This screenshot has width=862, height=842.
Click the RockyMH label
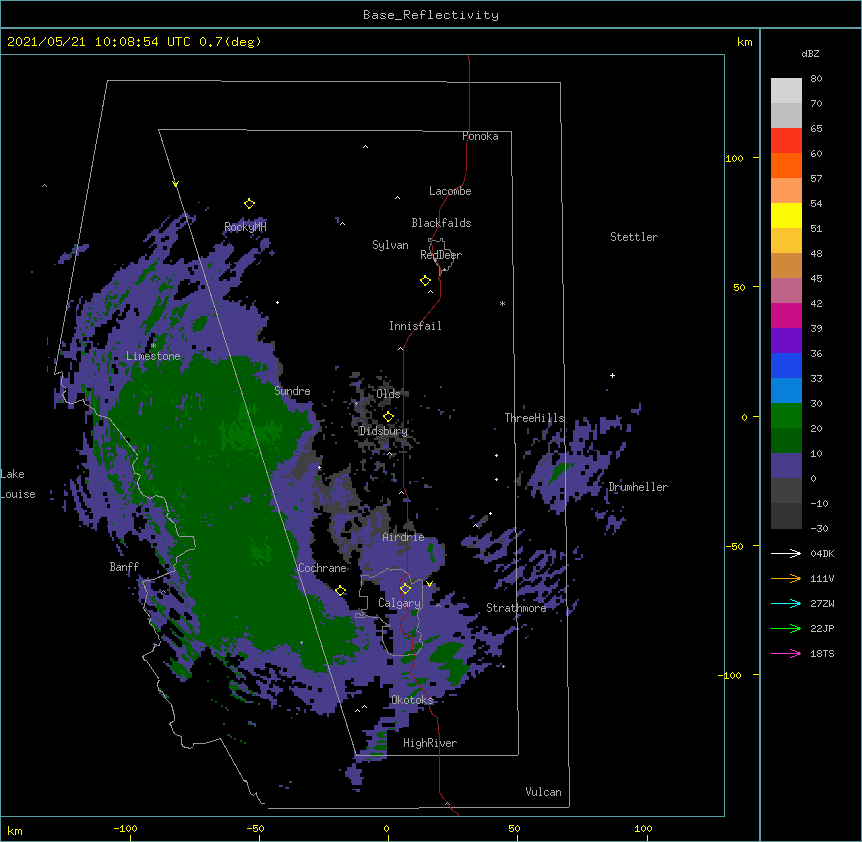pos(245,227)
